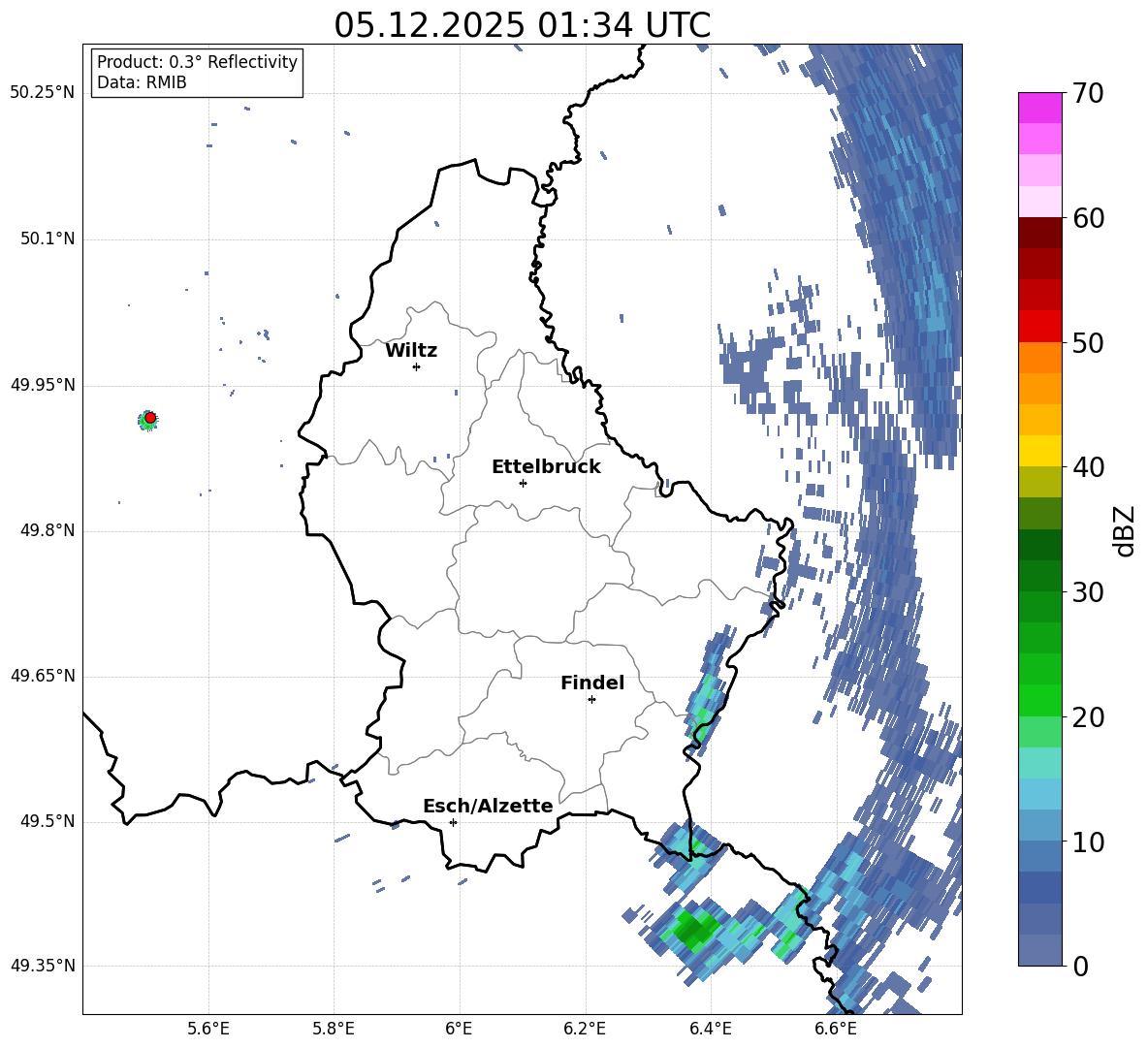Click the Findel station label
Screen dimensions: 1148x1048
tap(592, 683)
